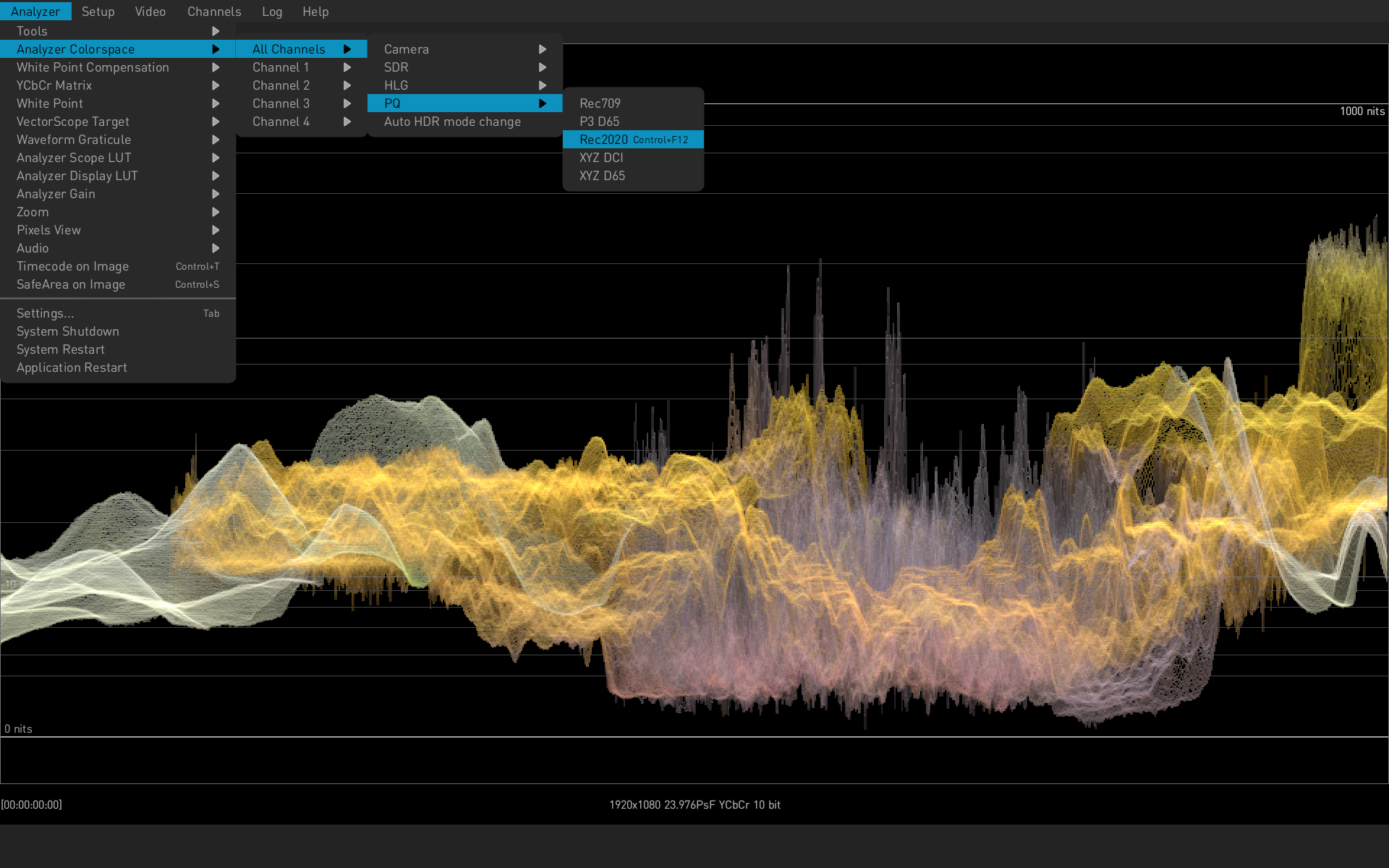Expand the Camera submenu arrow
Screen dimensions: 1389x868
[542, 49]
